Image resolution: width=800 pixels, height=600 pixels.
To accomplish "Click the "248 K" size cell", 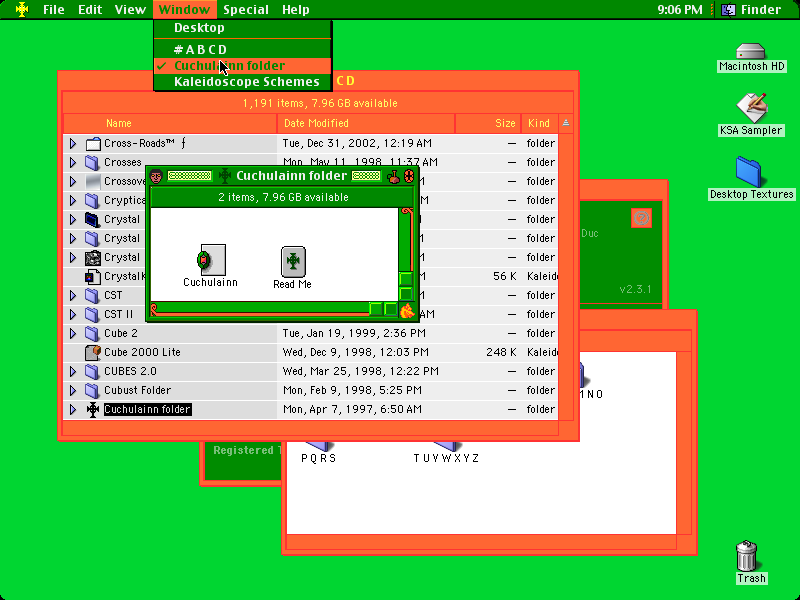I will click(501, 353).
